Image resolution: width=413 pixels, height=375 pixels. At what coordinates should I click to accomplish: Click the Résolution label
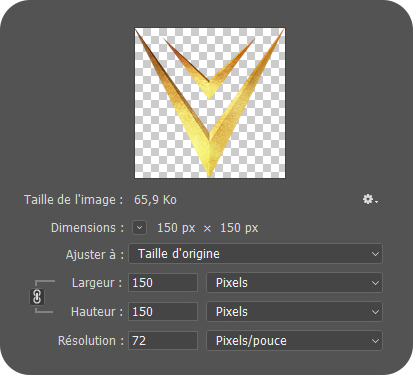[91, 341]
